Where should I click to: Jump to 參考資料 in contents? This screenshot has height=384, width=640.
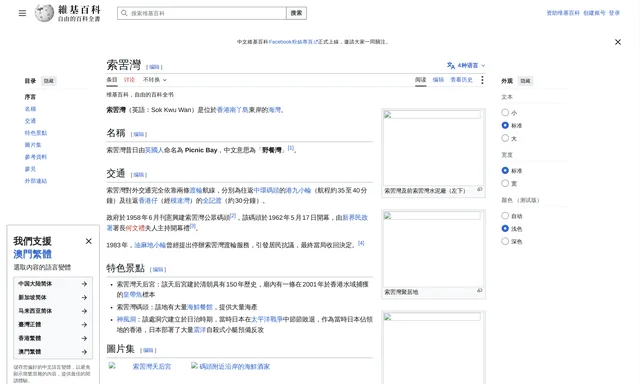(x=36, y=157)
